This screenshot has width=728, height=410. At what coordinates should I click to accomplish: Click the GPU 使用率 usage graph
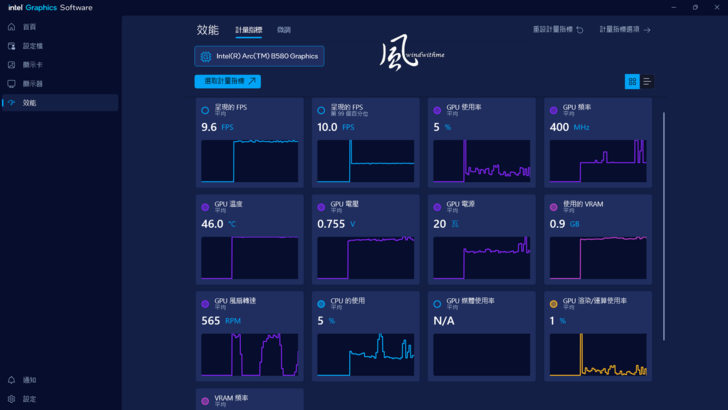pos(482,161)
